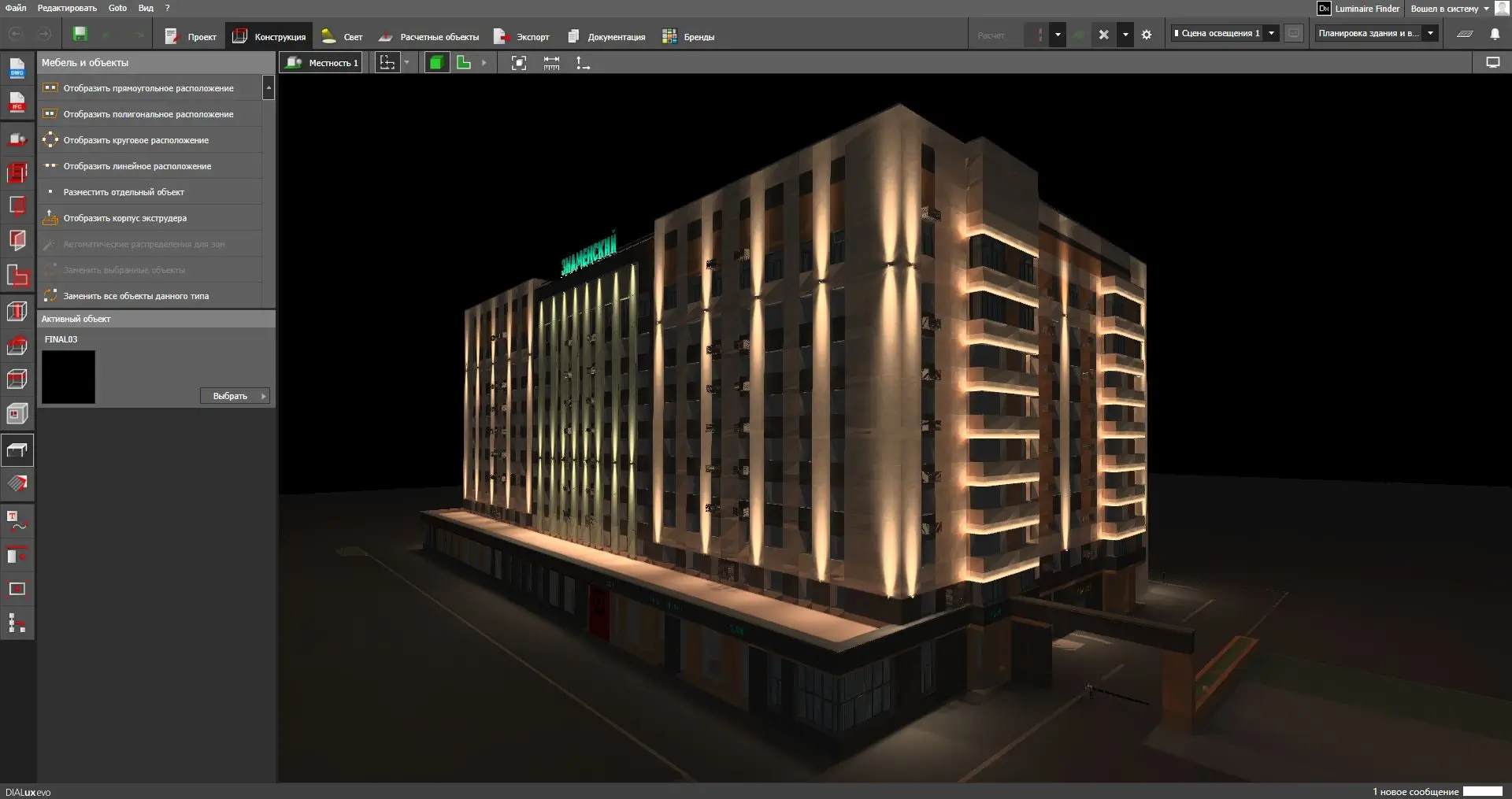
Task: Click the IFC import icon in sidebar
Action: pyautogui.click(x=17, y=103)
